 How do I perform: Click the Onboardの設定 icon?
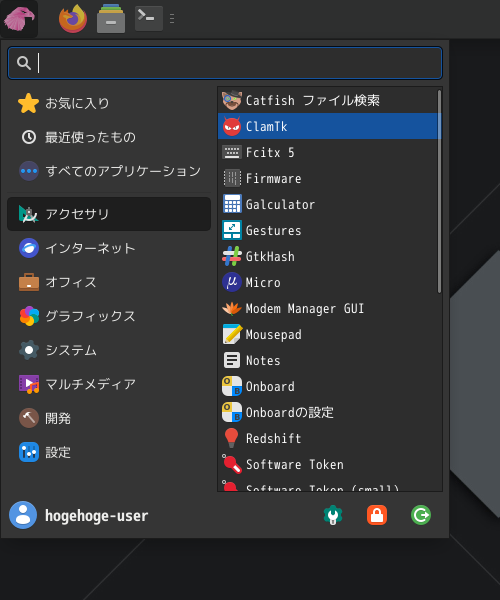[232, 412]
